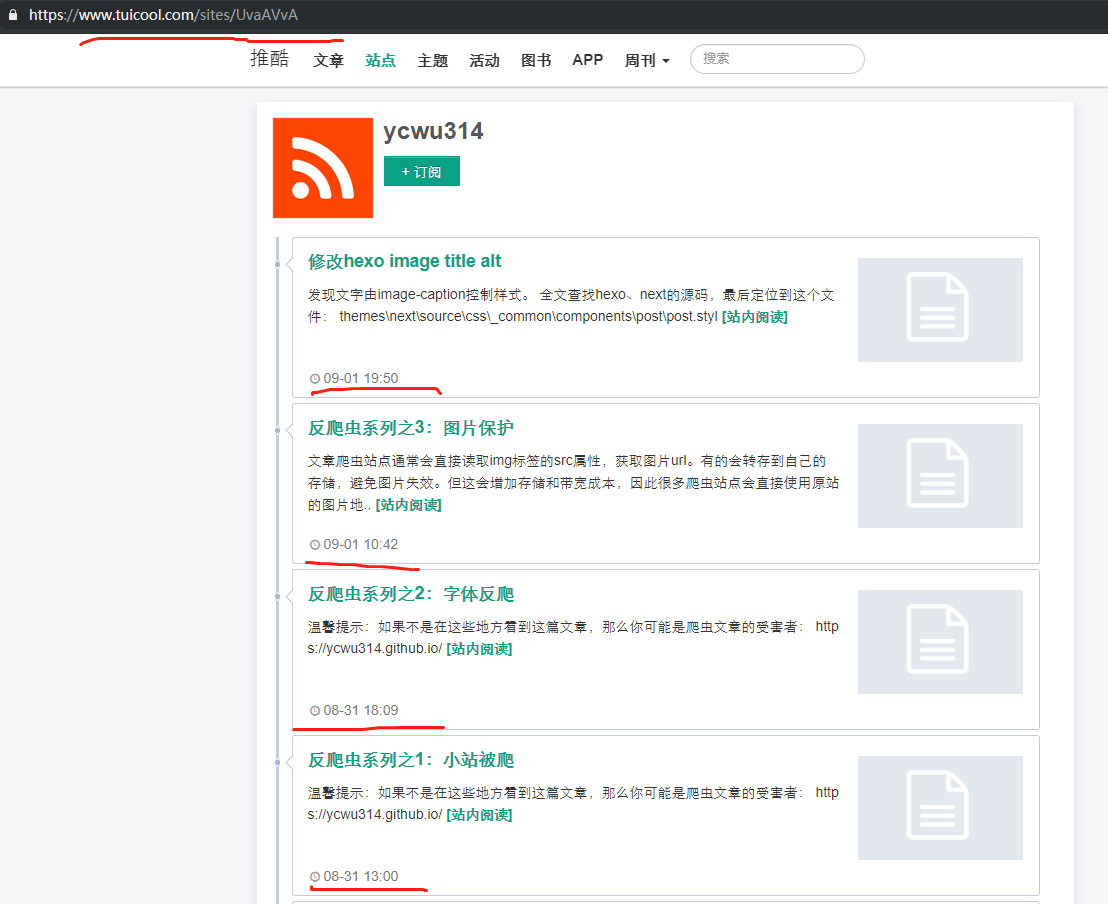1108x904 pixels.
Task: Click the 搜索 search input field
Action: point(776,59)
